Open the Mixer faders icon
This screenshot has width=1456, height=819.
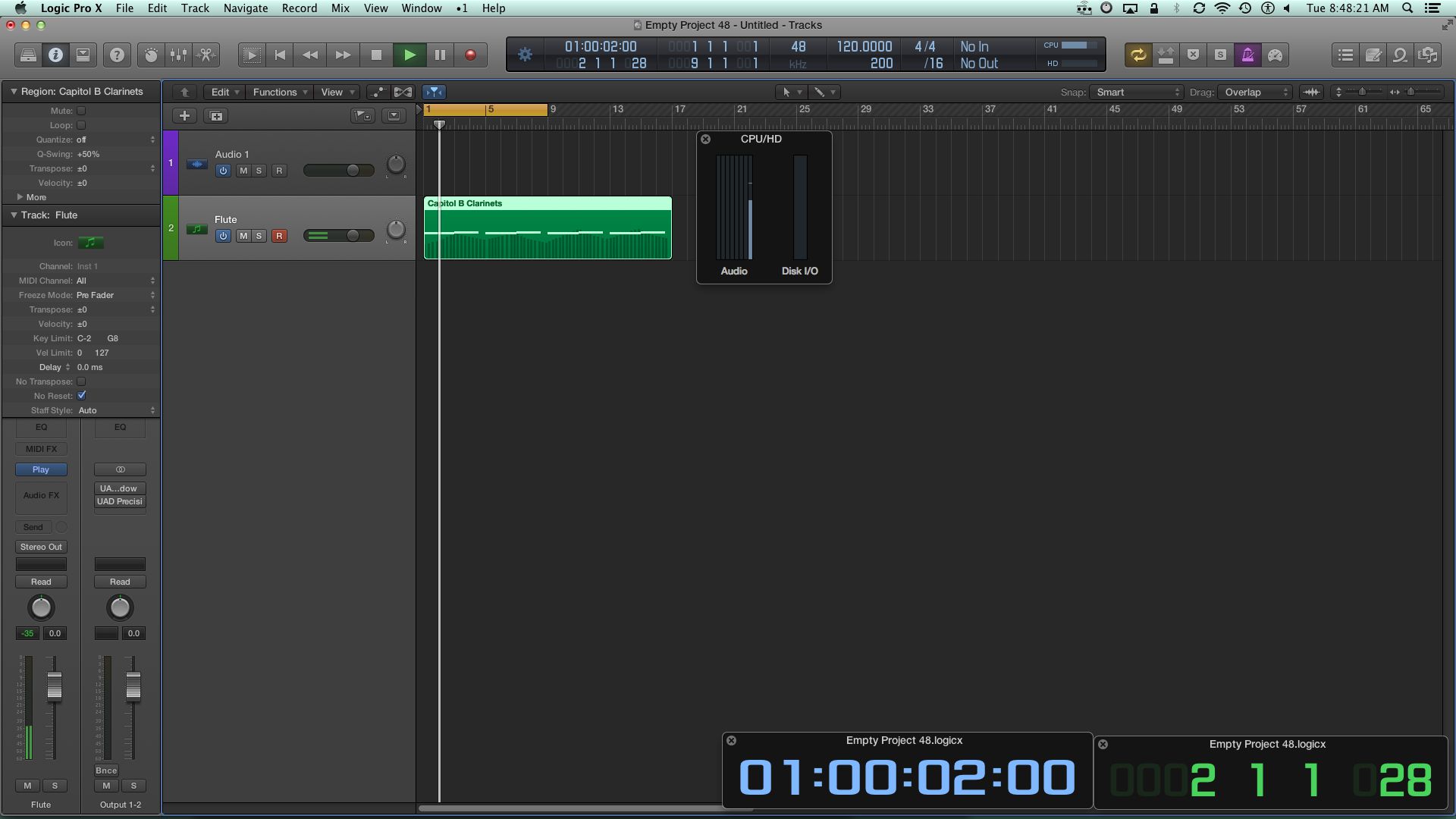(178, 55)
